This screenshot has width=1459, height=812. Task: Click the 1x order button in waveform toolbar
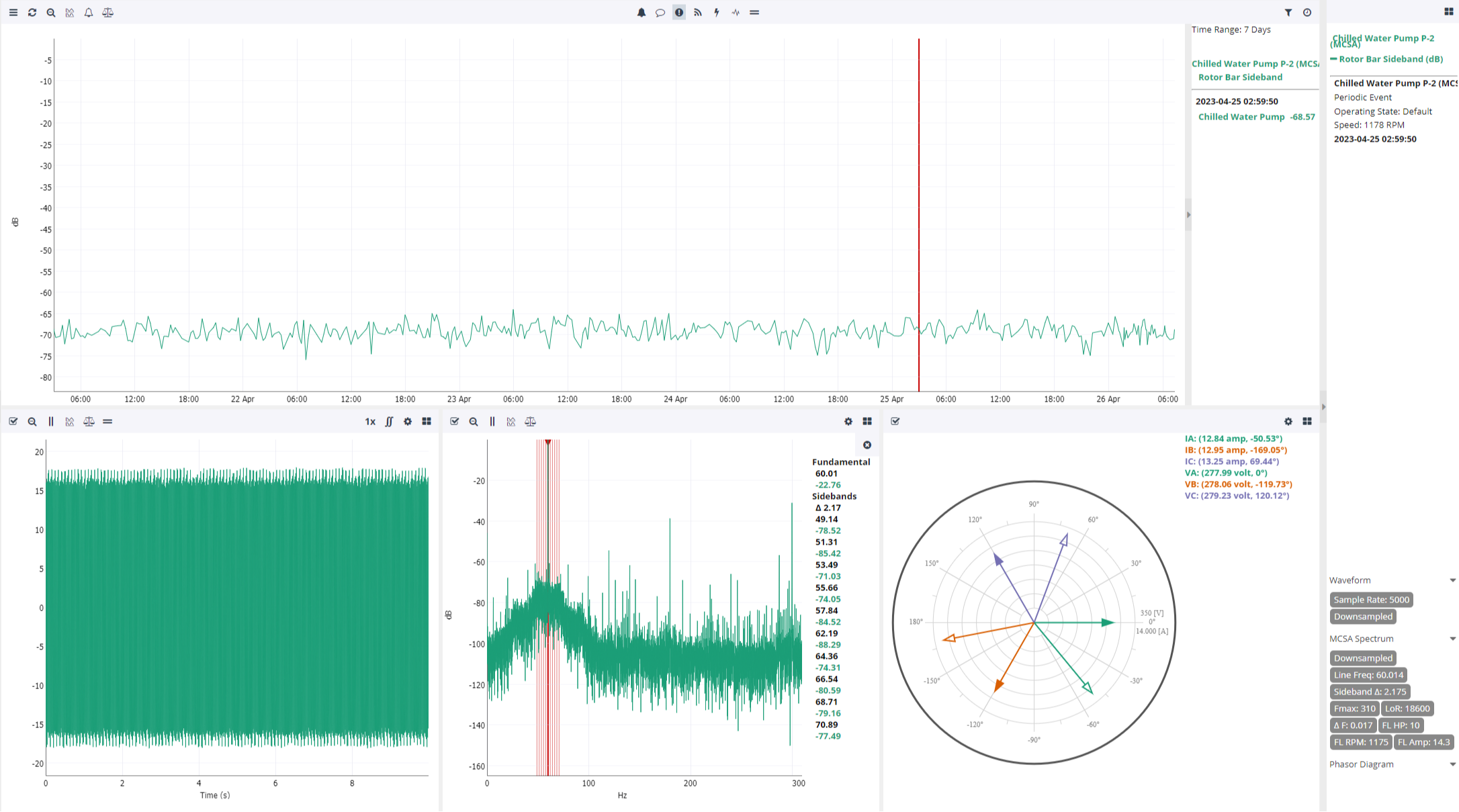point(370,422)
